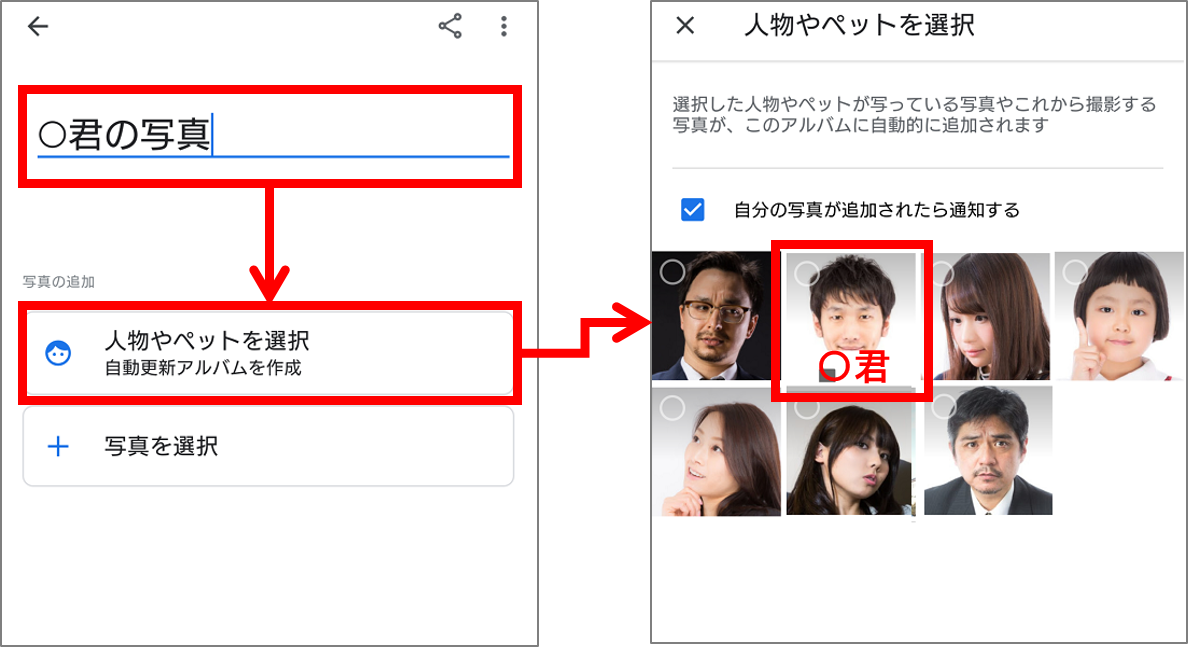Close the 人物やペットを選択 screen with the X
Screen dimensions: 1188x647
[x=685, y=26]
